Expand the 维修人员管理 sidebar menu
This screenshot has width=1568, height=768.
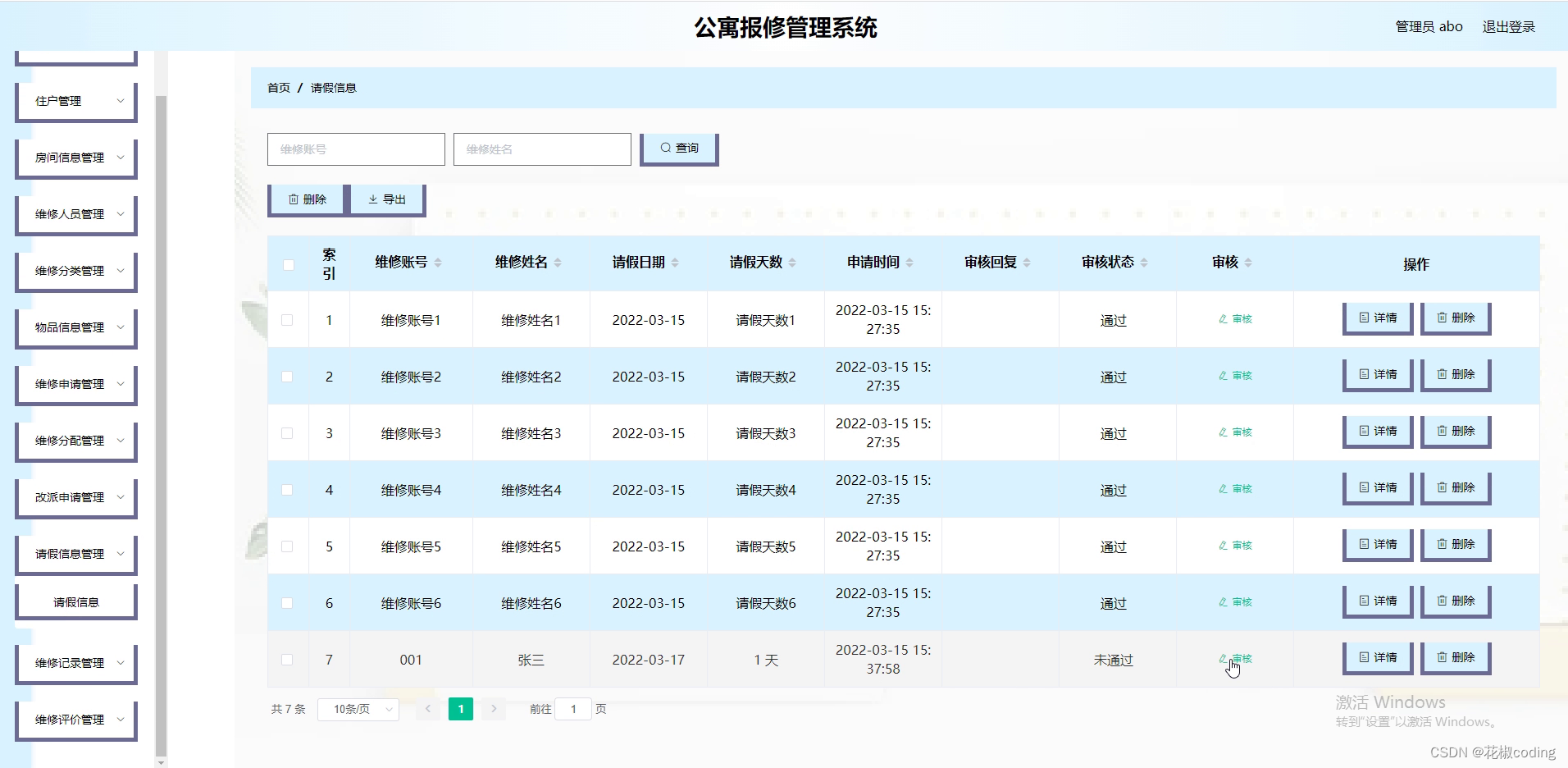[x=76, y=215]
